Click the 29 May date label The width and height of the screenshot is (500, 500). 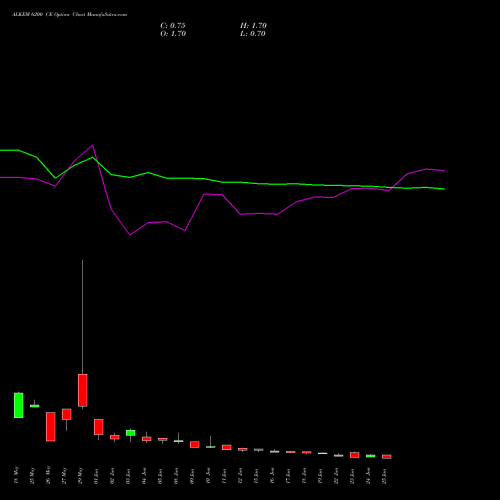[80, 476]
